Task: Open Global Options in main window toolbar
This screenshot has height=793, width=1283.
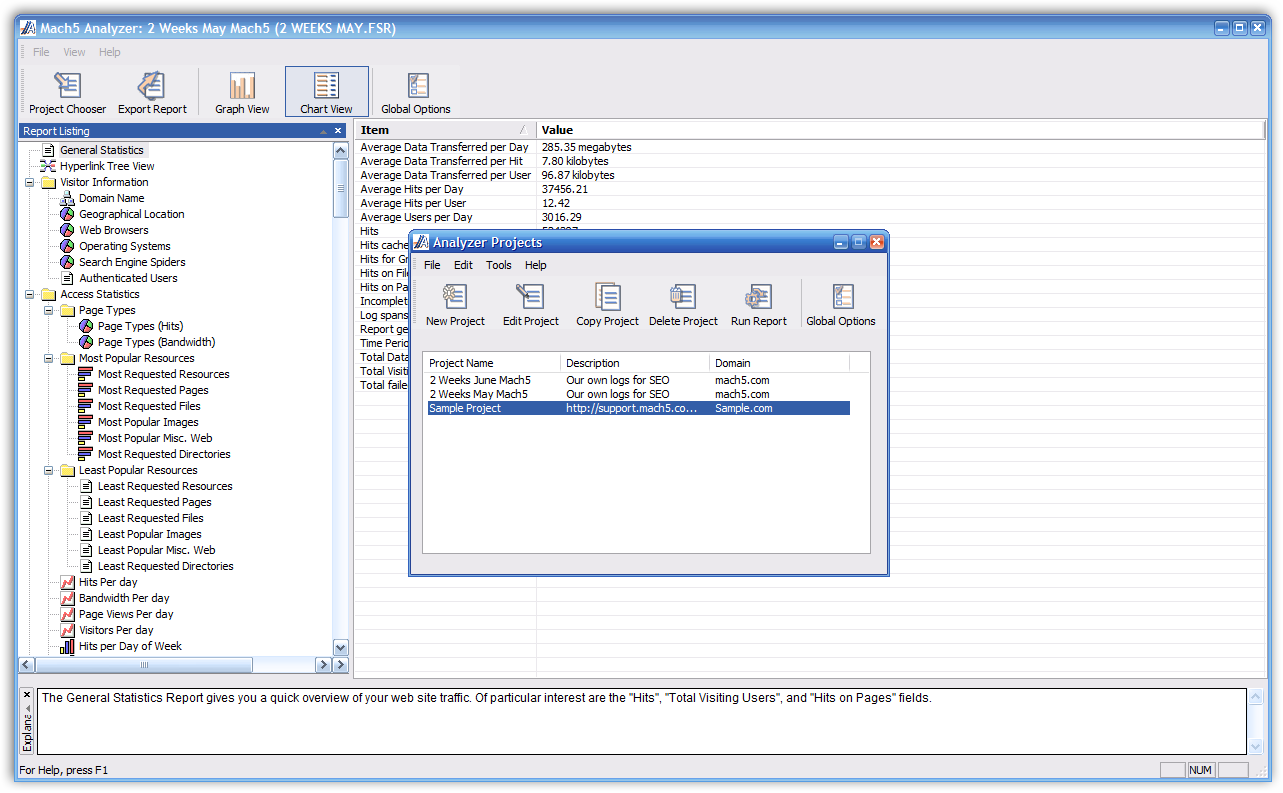Action: [x=416, y=92]
